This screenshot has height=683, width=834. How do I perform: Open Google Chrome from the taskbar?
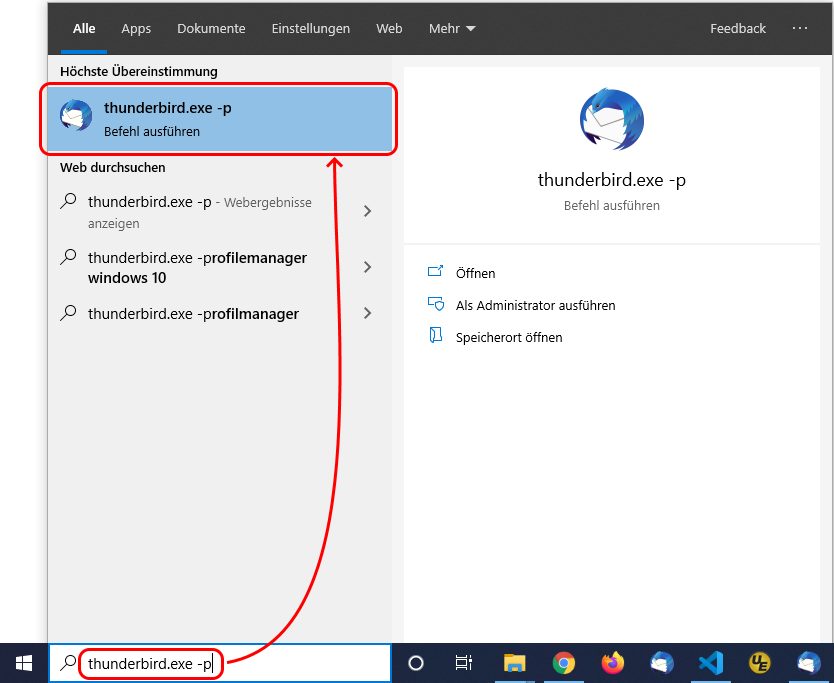[x=564, y=663]
